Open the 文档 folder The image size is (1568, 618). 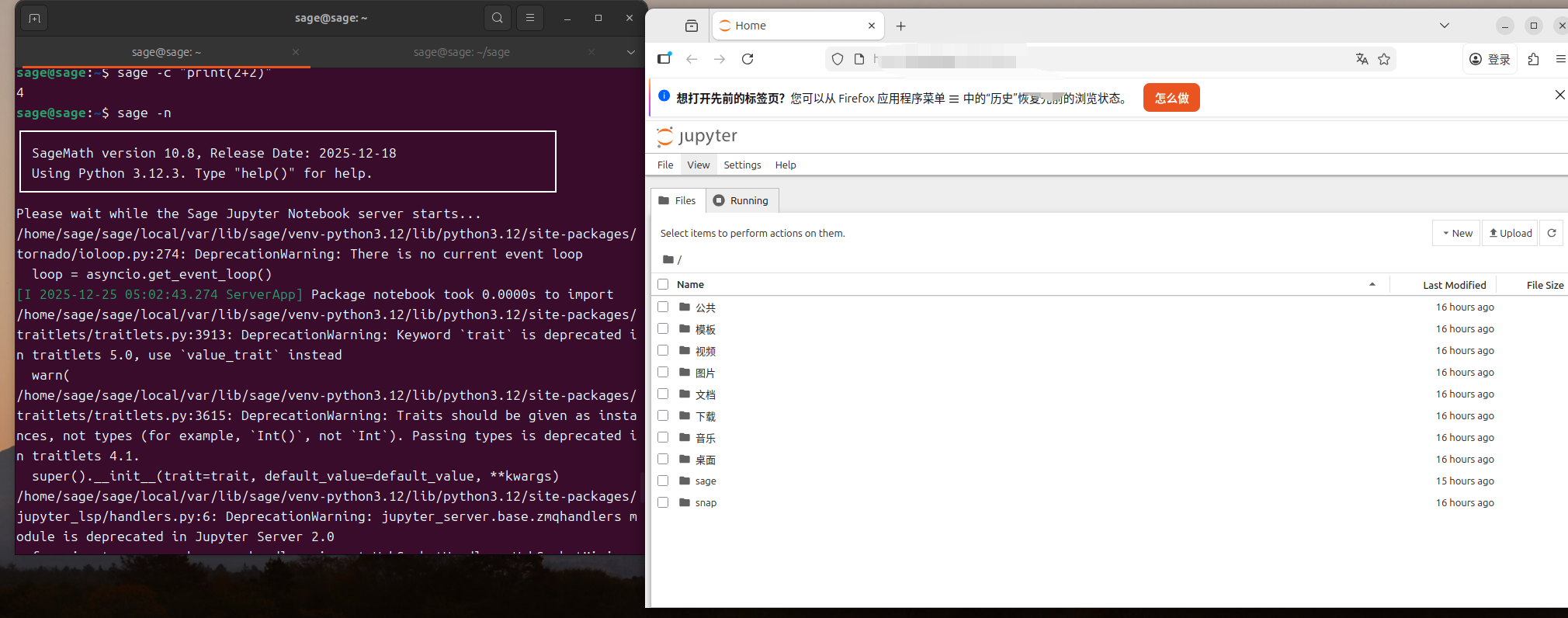point(705,394)
